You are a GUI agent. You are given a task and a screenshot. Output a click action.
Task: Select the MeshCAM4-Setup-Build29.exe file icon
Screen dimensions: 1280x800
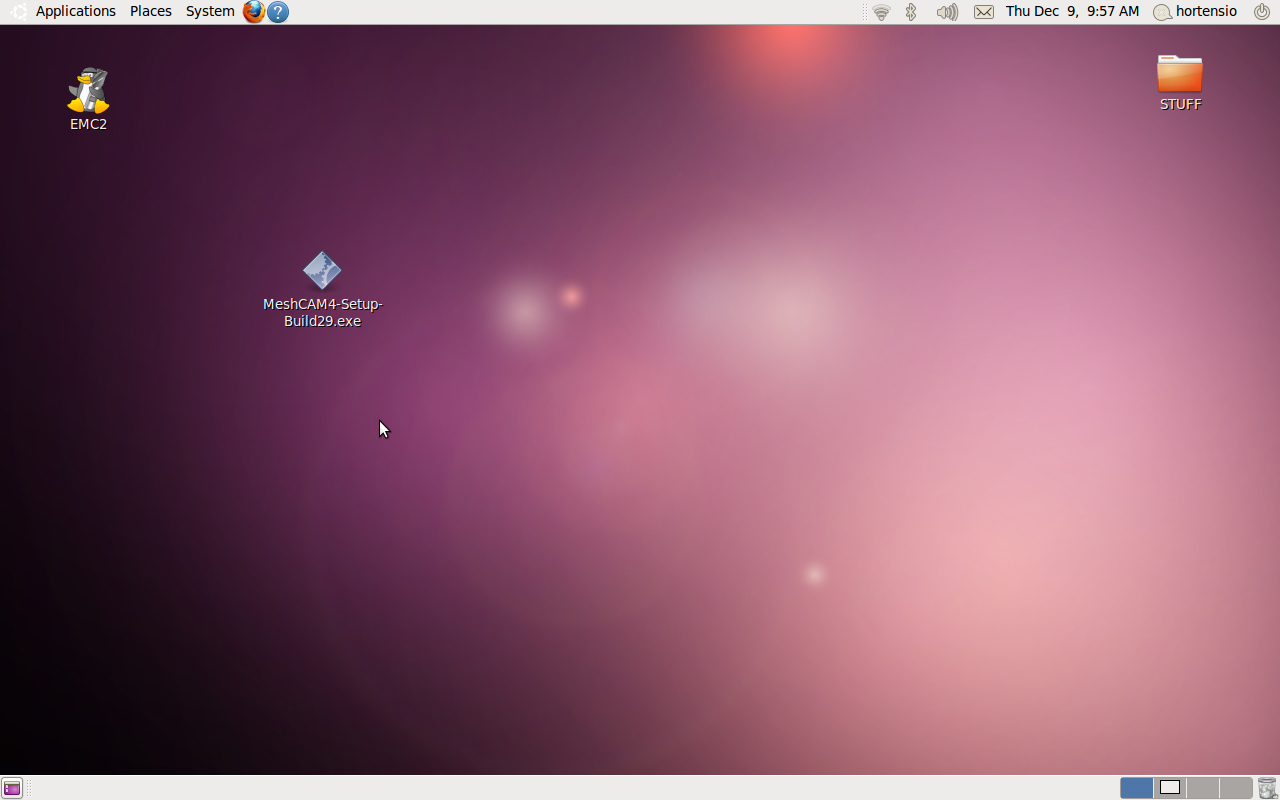click(x=322, y=271)
